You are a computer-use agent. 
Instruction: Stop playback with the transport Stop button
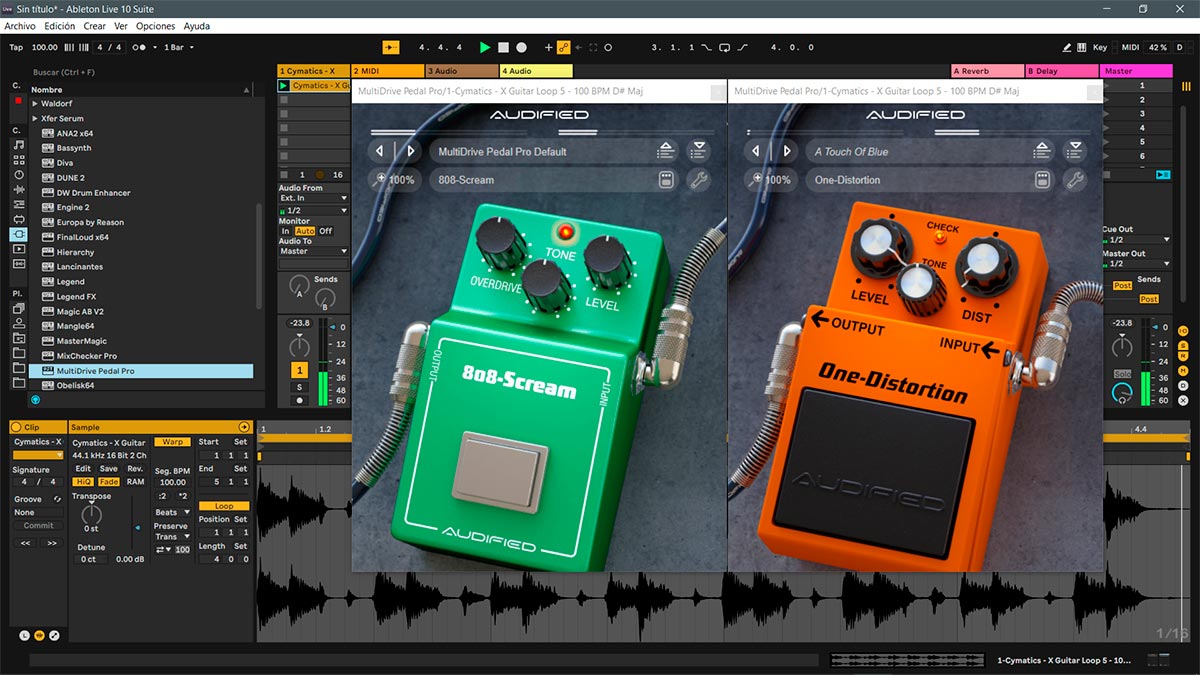tap(503, 47)
